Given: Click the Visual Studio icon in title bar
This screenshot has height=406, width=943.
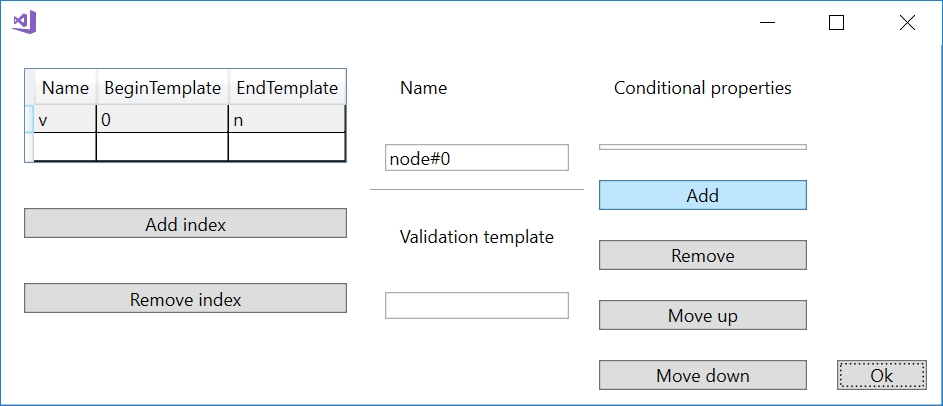Looking at the screenshot, I should coord(25,23).
